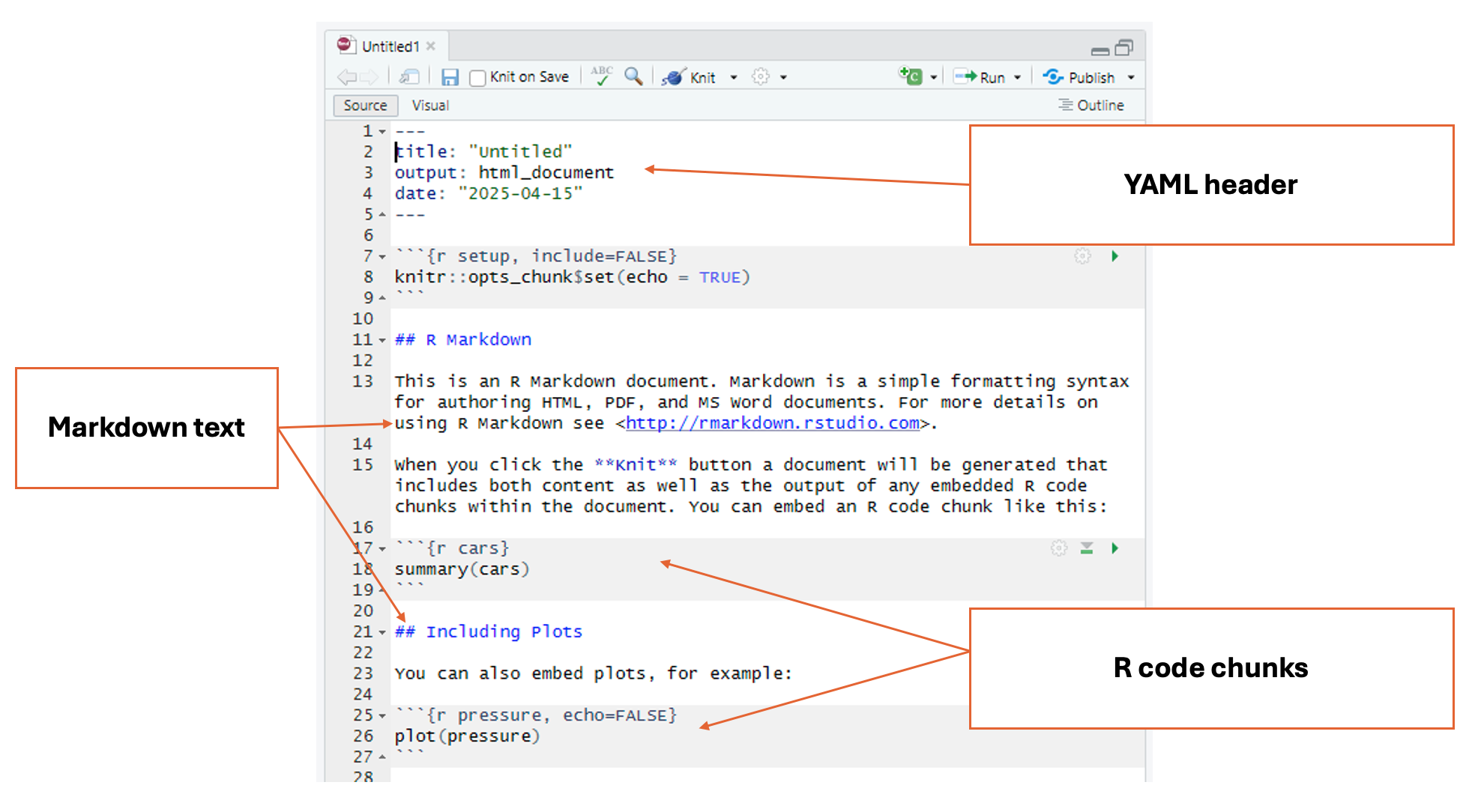Screen dimensions: 1481x812
Task: Collapse Including Plots section at line 21
Action: 382,632
